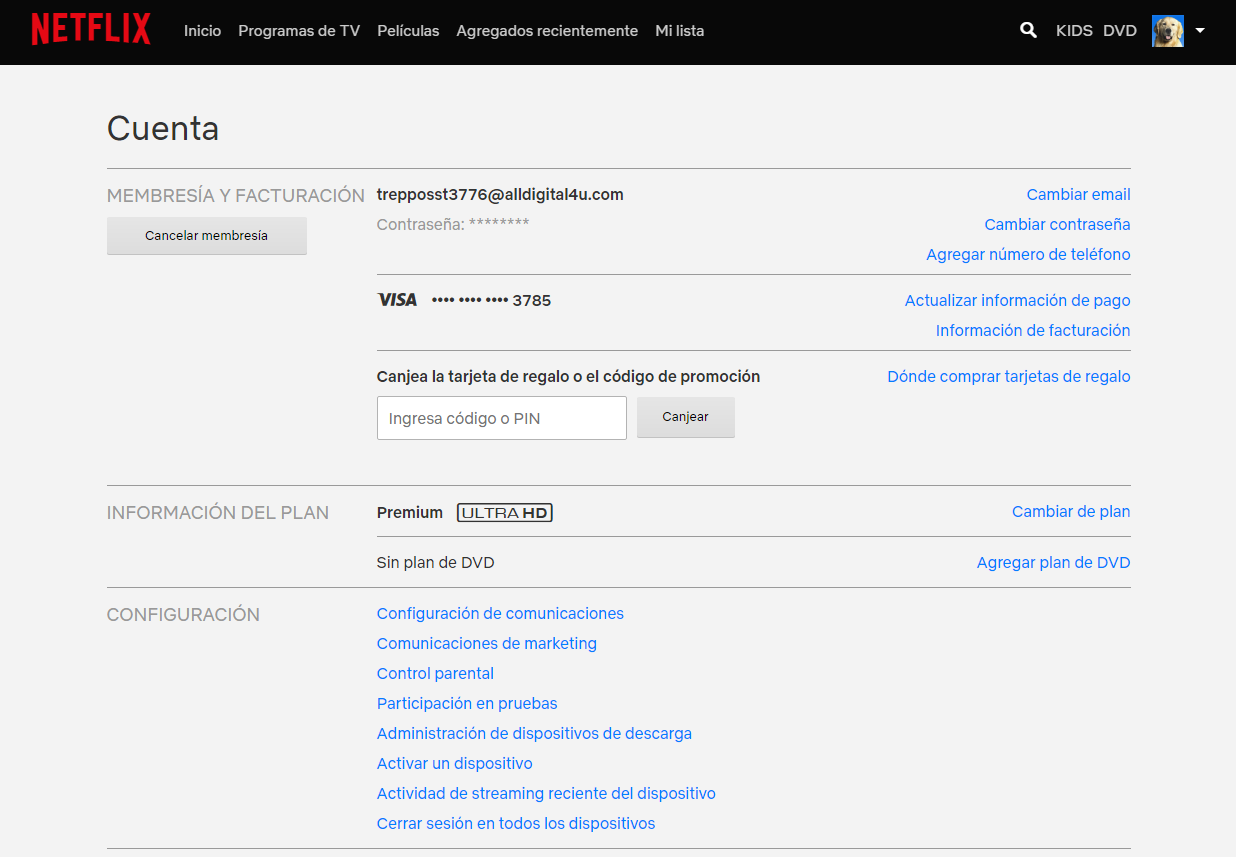
Task: Click the Sin plan de DVD text
Action: (x=436, y=563)
